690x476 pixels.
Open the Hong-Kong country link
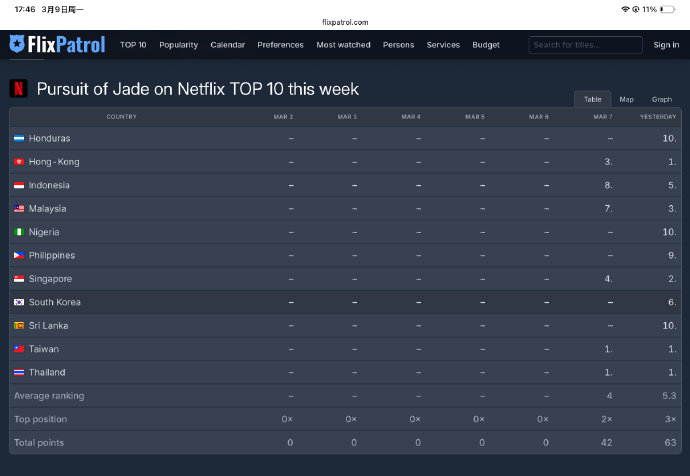point(54,162)
